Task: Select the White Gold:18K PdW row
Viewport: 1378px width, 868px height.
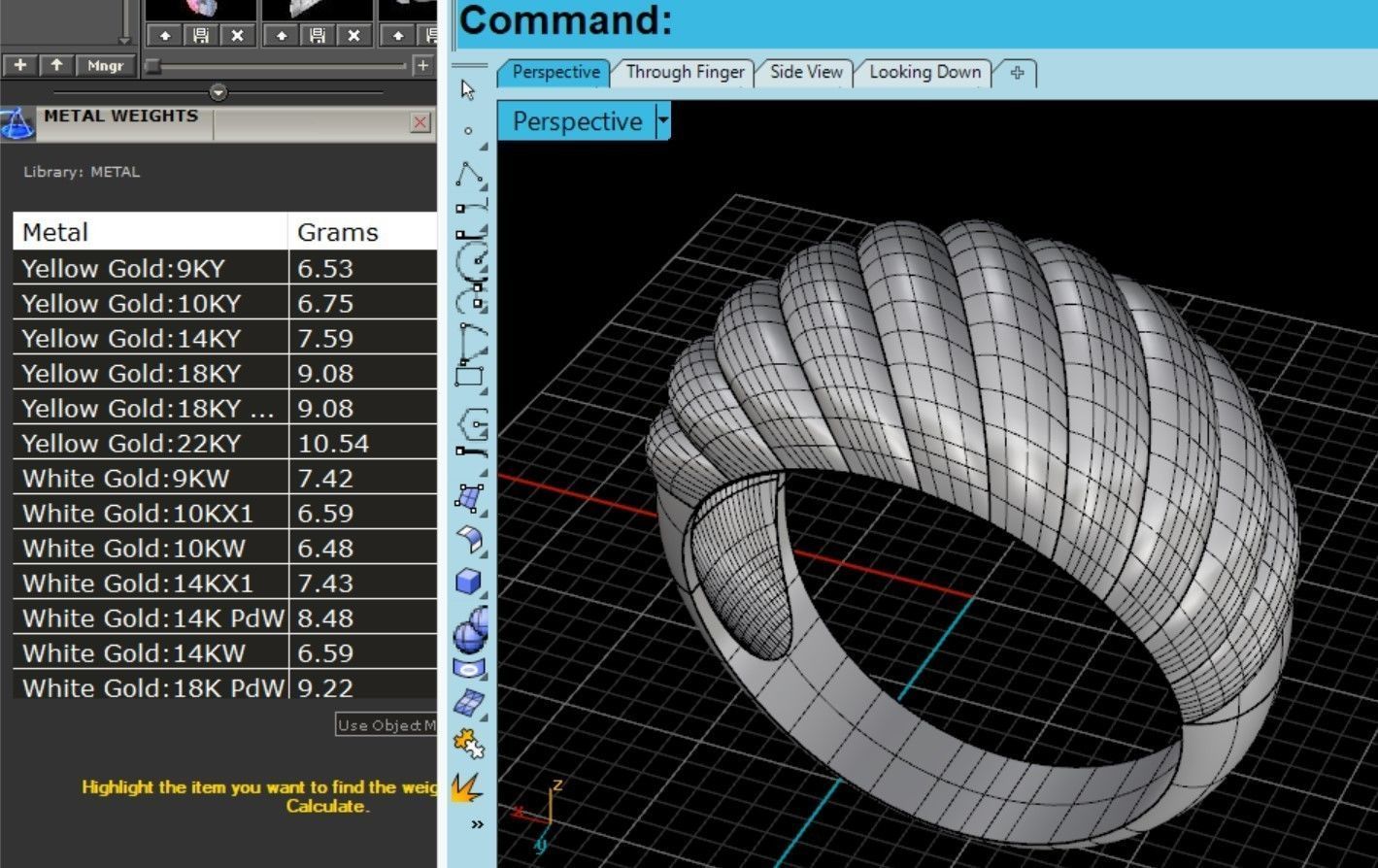Action: pos(225,685)
